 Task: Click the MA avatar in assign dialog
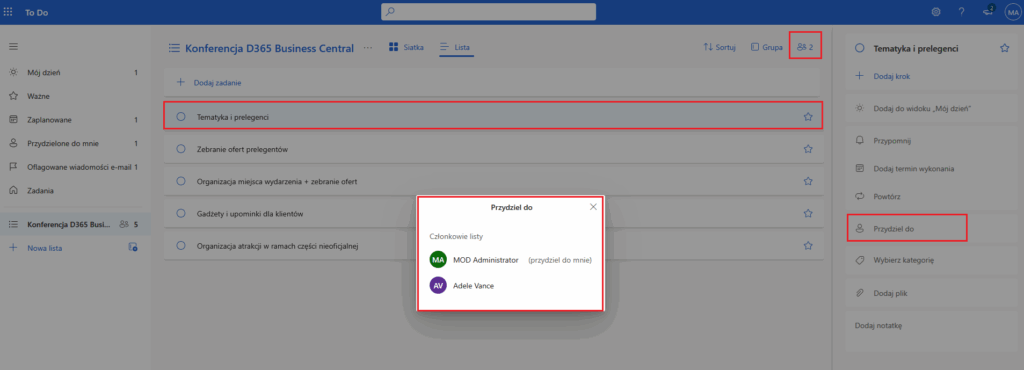point(438,260)
